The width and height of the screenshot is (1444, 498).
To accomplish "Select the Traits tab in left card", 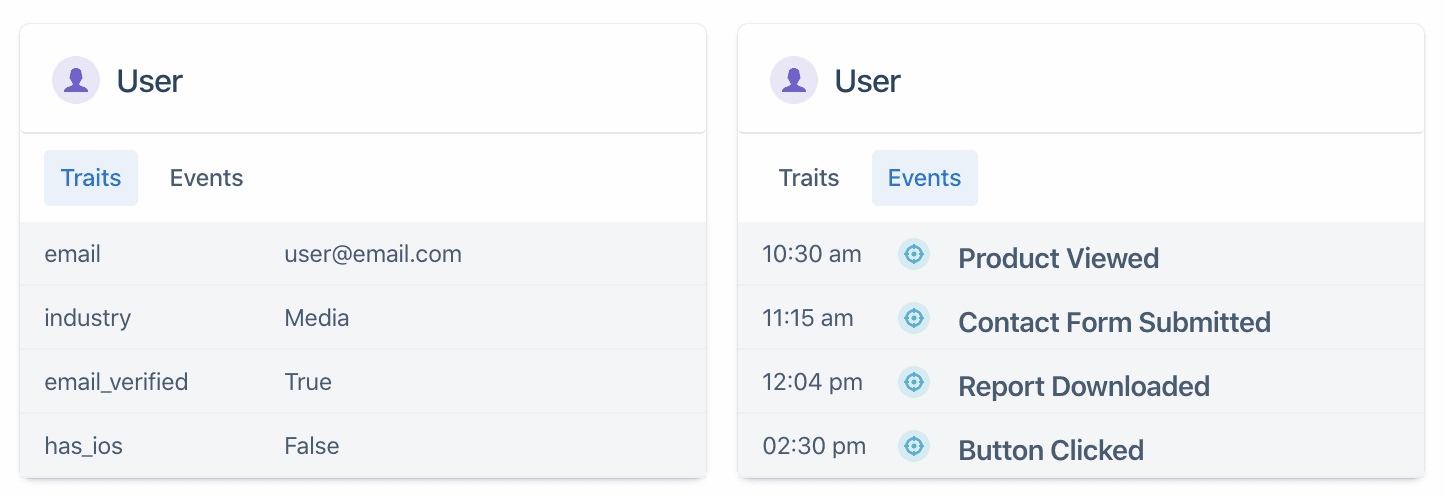I will [x=91, y=178].
